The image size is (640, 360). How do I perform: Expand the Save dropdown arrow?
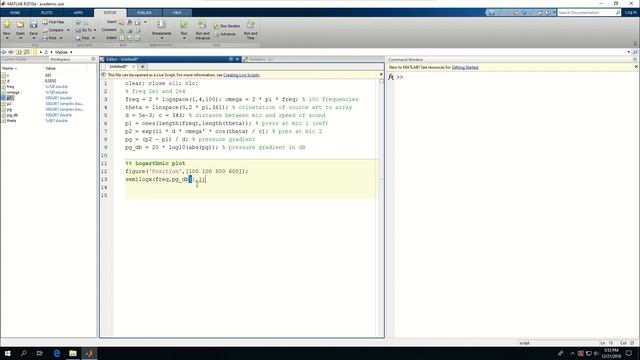33,38
